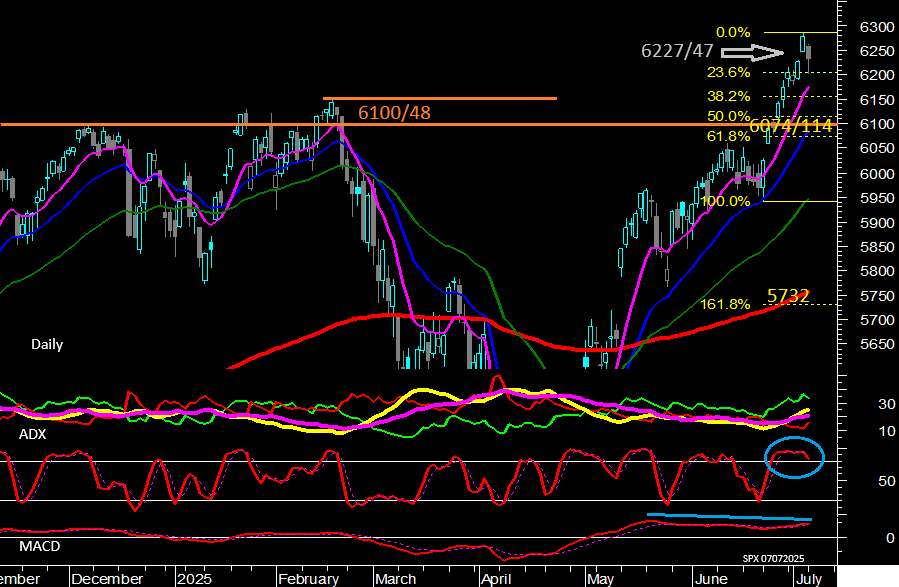This screenshot has width=899, height=587.
Task: Click the 38.2% Fibonacci retracement label
Action: coord(728,96)
